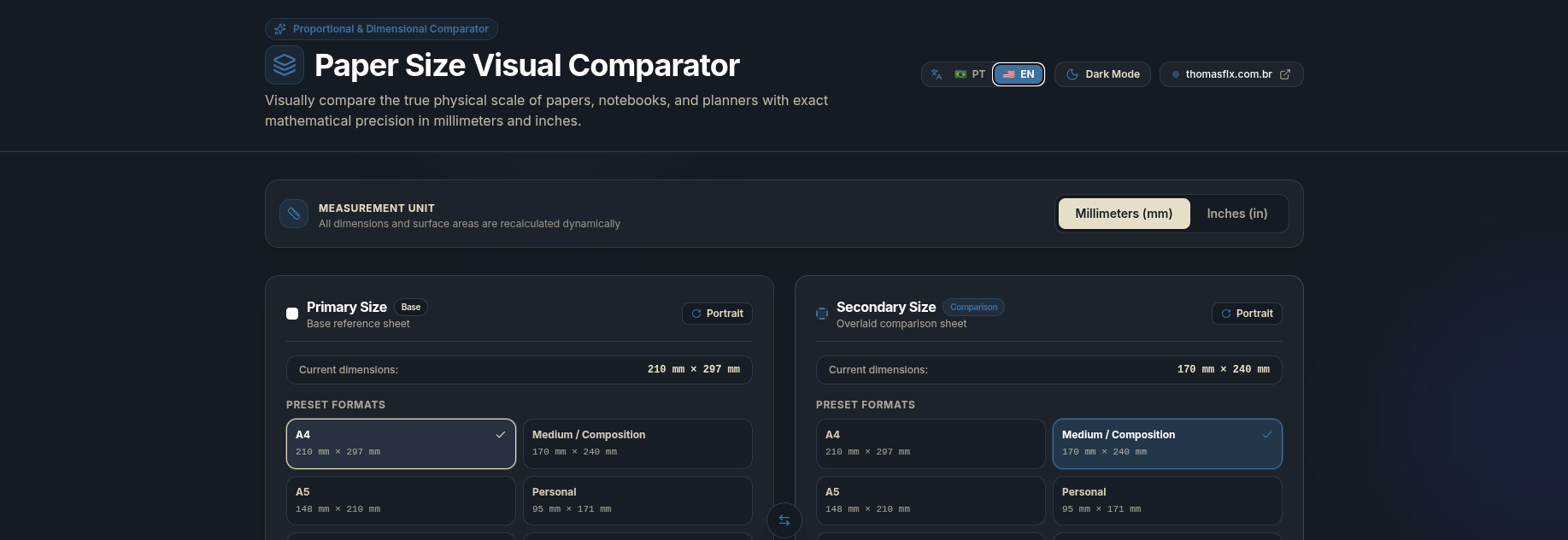Click the stacked layers app logo icon
Viewport: 1568px width, 540px height.
(285, 65)
